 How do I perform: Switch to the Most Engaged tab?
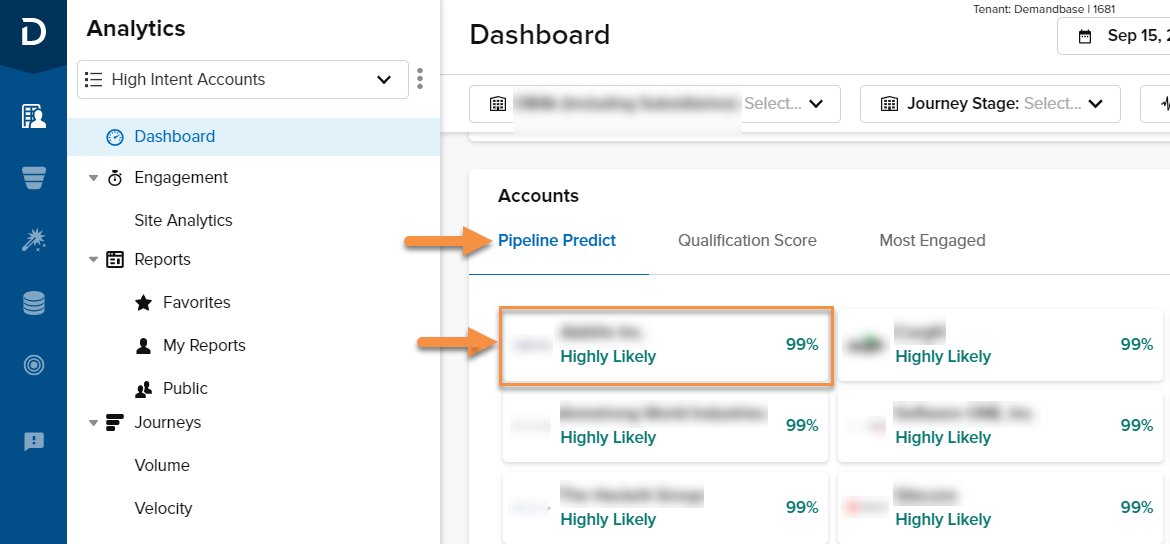(932, 240)
